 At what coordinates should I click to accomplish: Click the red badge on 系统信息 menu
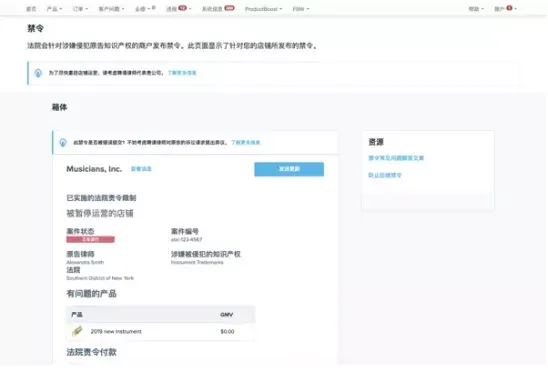[x=229, y=8]
